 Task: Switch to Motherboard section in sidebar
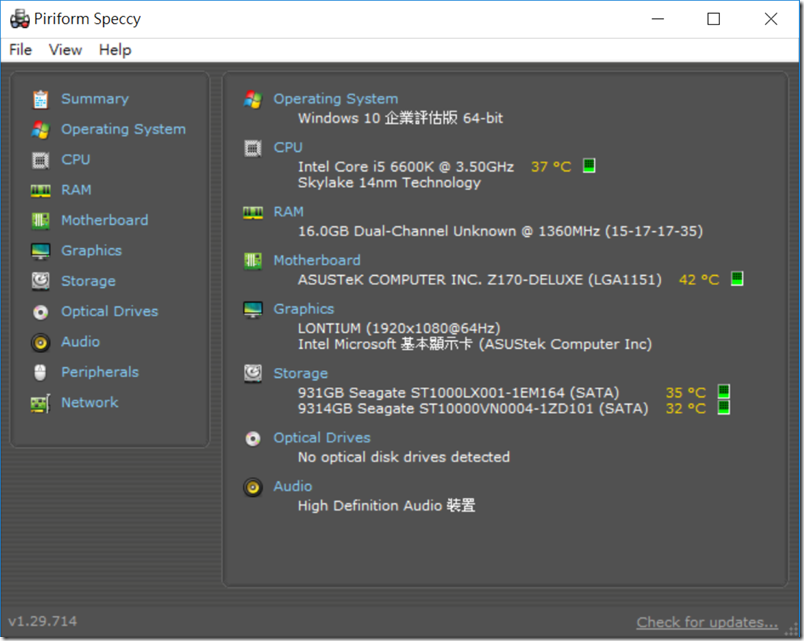point(105,220)
